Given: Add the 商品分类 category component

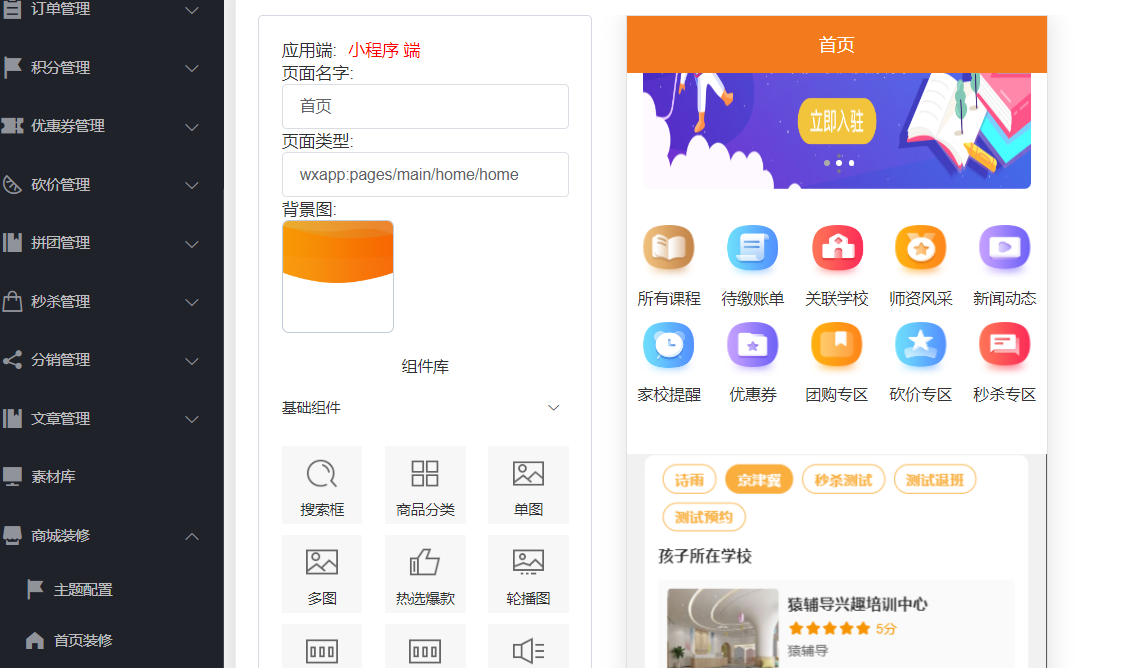Looking at the screenshot, I should [425, 484].
